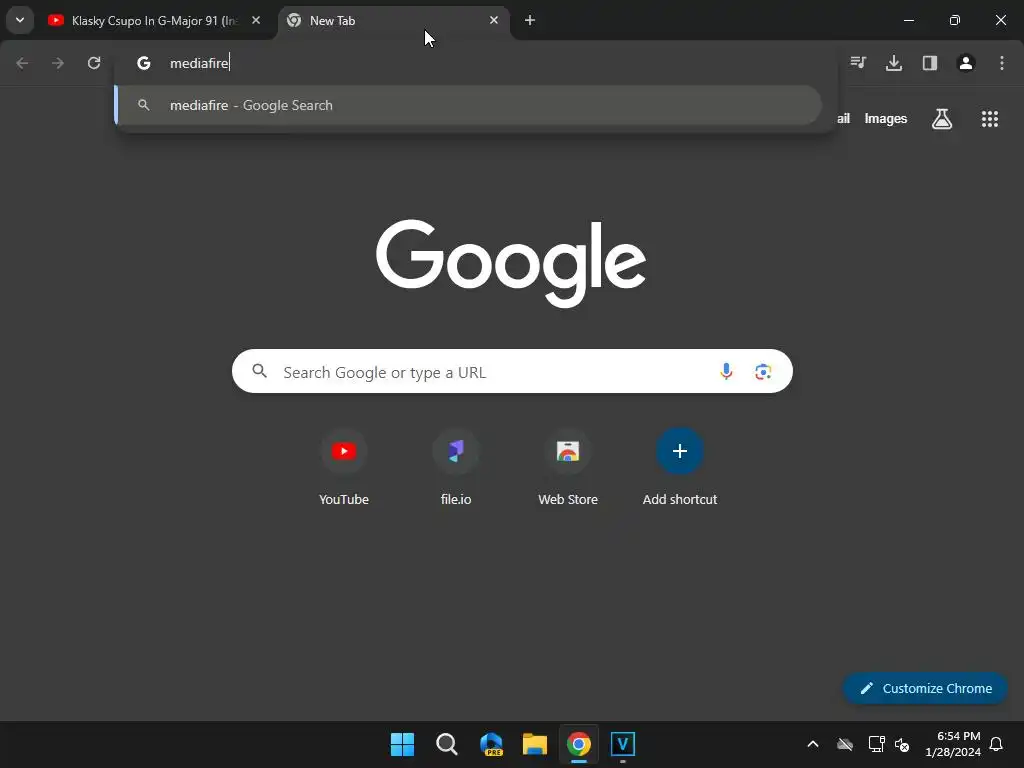Open the Vegas V app on taskbar
The height and width of the screenshot is (768, 1024).
coord(622,744)
